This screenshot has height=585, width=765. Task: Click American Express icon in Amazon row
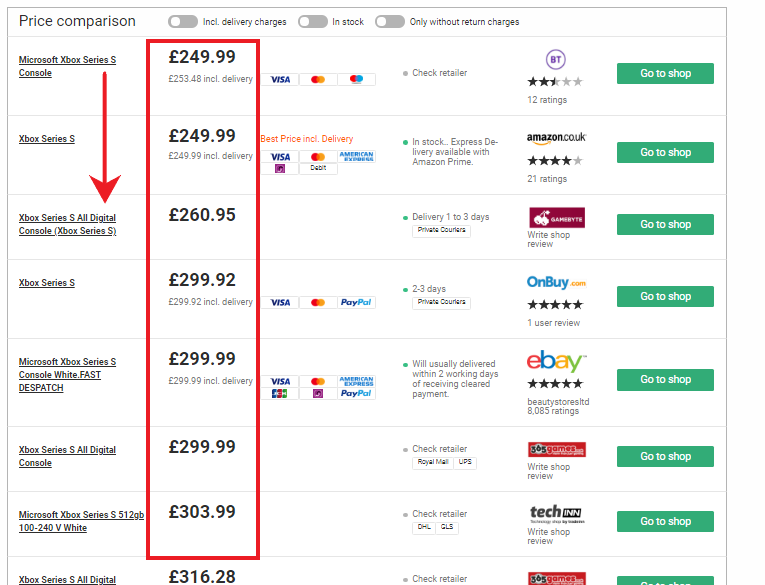[x=356, y=156]
